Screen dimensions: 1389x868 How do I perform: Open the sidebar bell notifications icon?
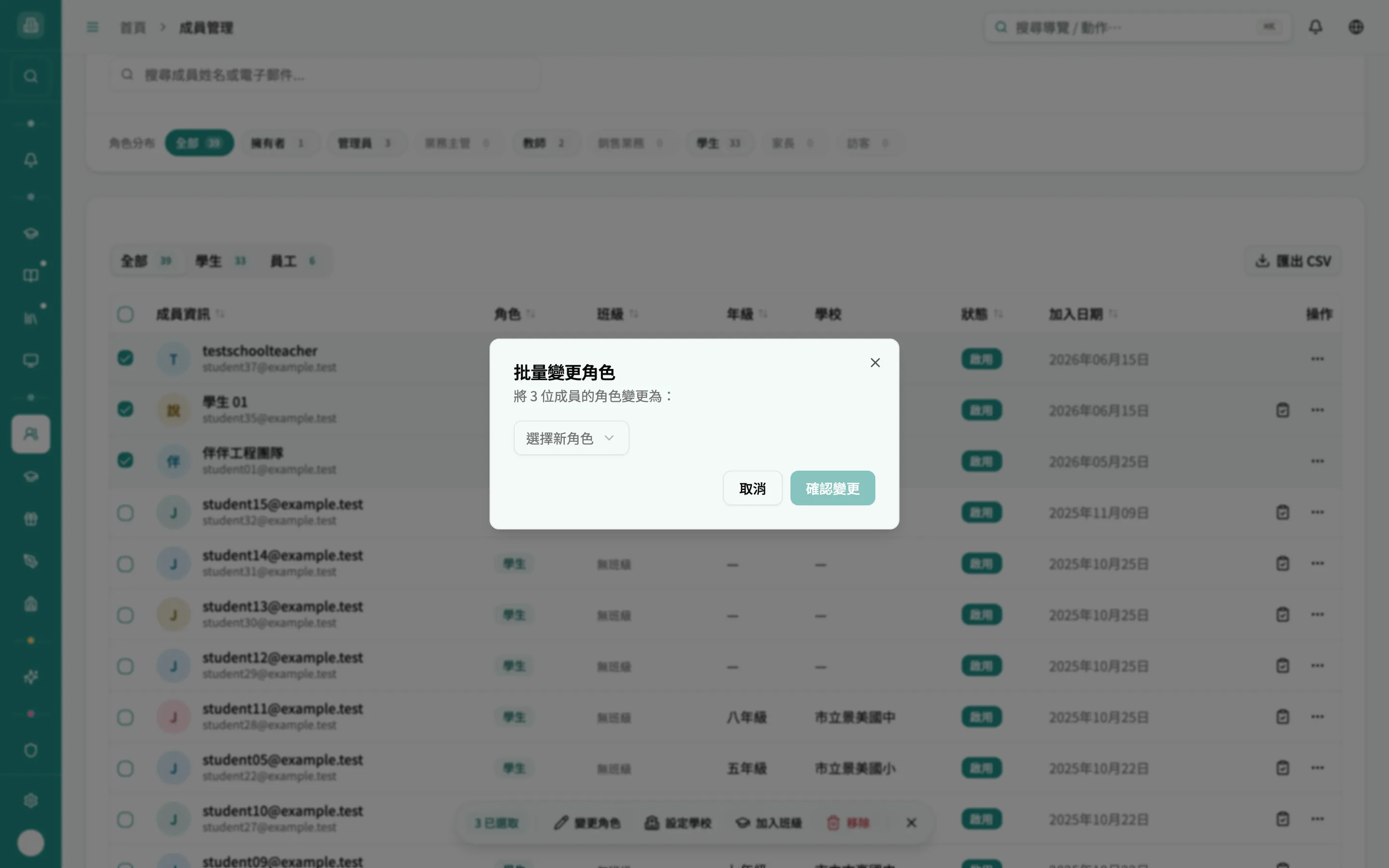tap(30, 160)
